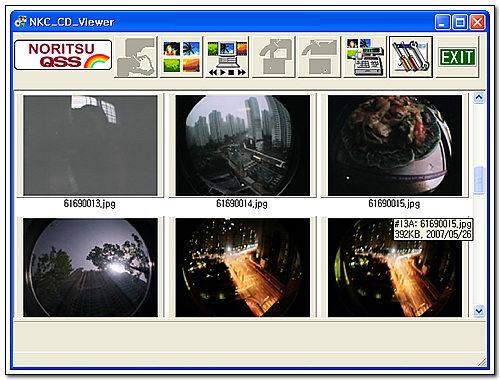Screen dimensions: 500x380
Task: Click the filename label 61690014.jpg
Action: point(242,203)
